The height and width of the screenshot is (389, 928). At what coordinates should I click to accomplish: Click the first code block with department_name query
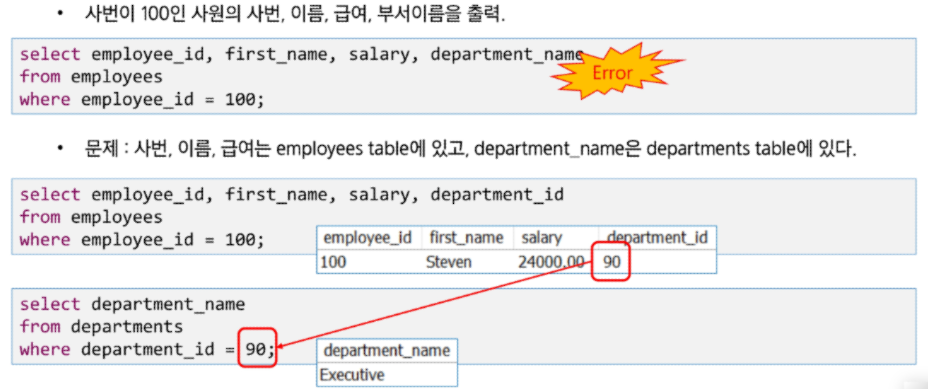[x=463, y=76]
